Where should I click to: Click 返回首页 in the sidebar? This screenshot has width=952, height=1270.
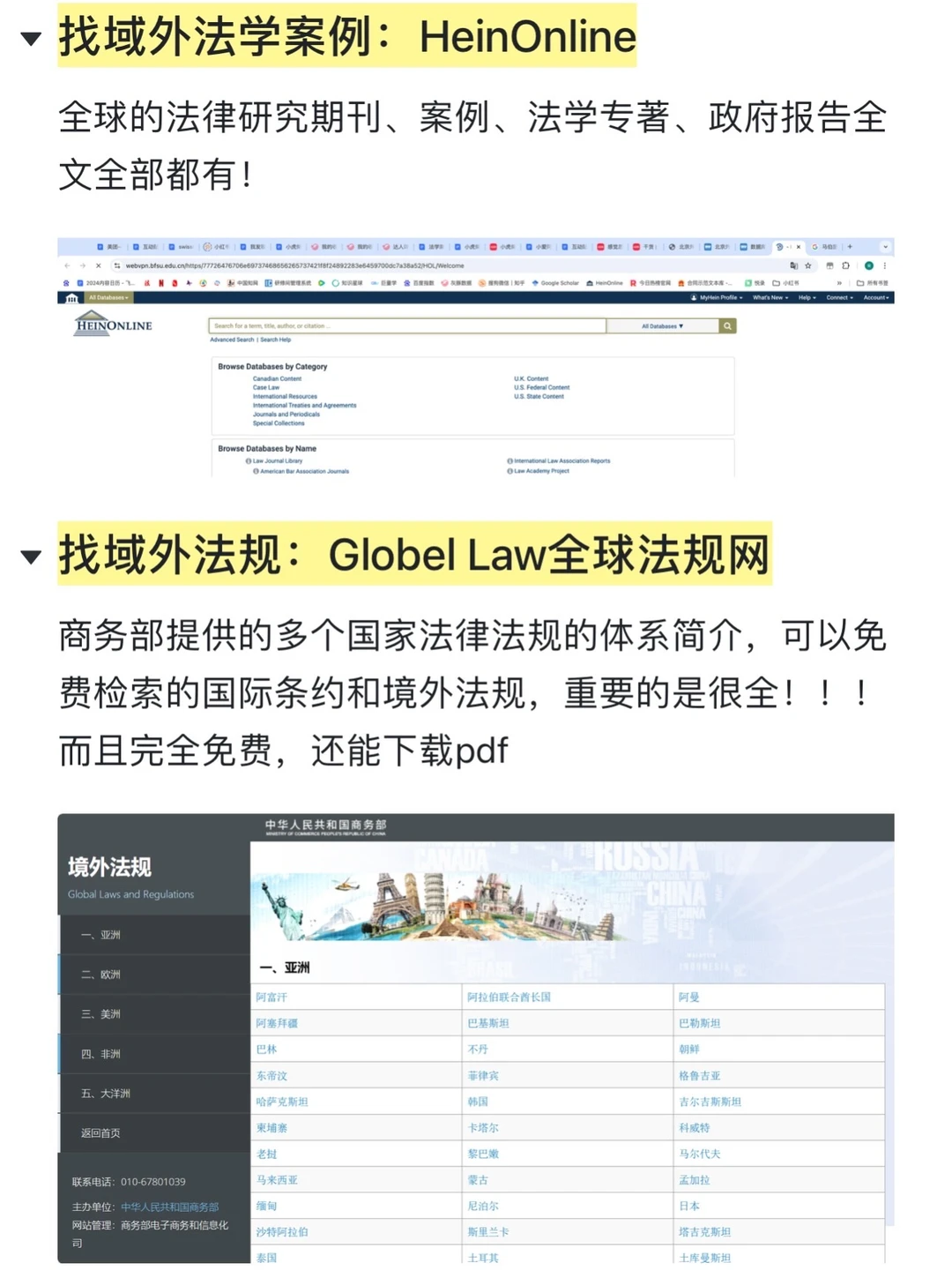click(154, 1133)
